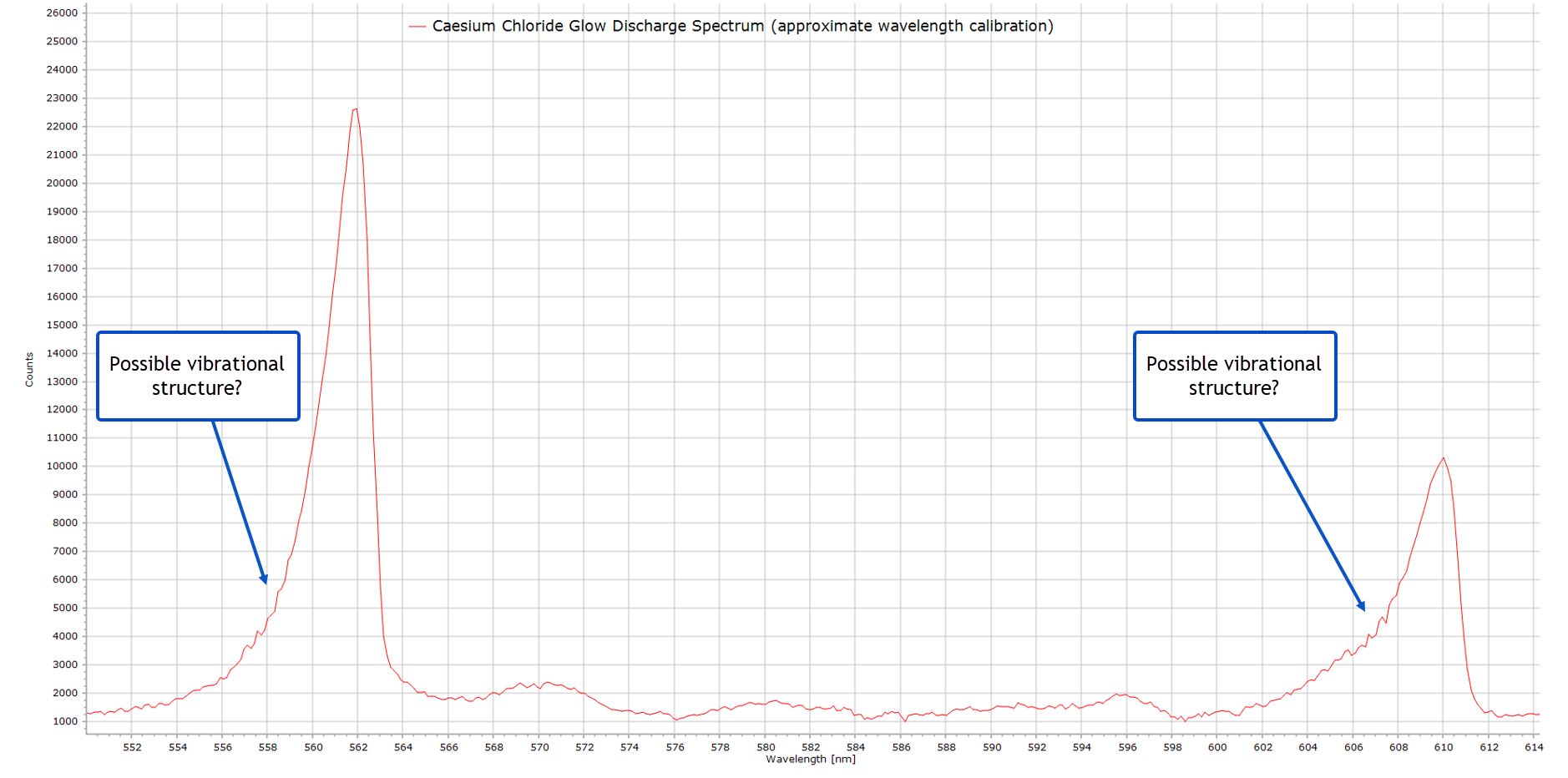Click the left 'Possible vibrational structure?' box
This screenshot has height=778, width=1568.
pos(198,376)
